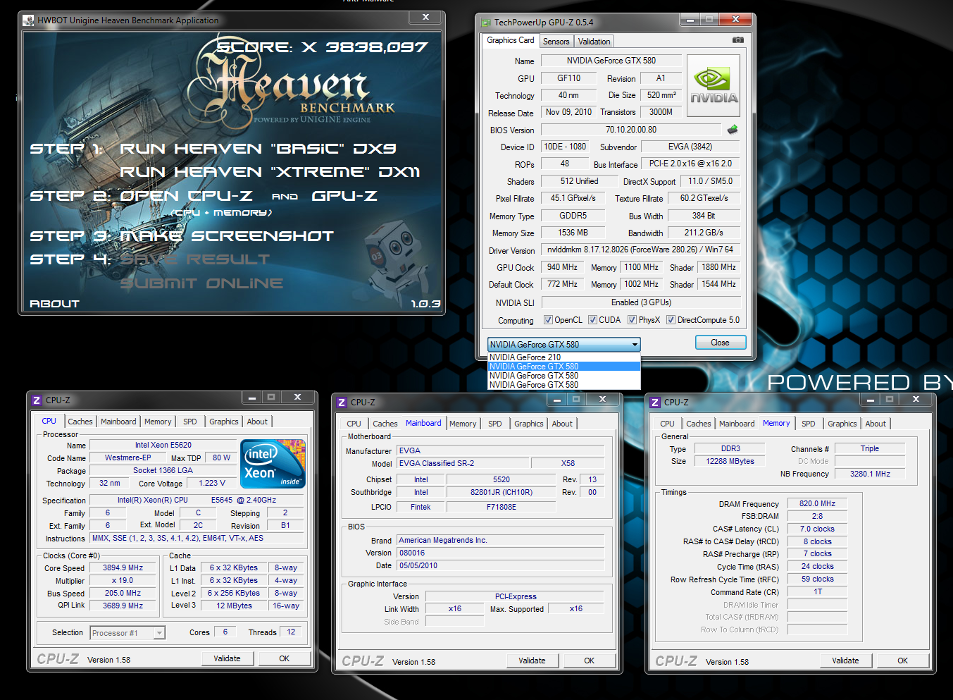Open the Graphics tab in the right CPU-Z window

(842, 424)
